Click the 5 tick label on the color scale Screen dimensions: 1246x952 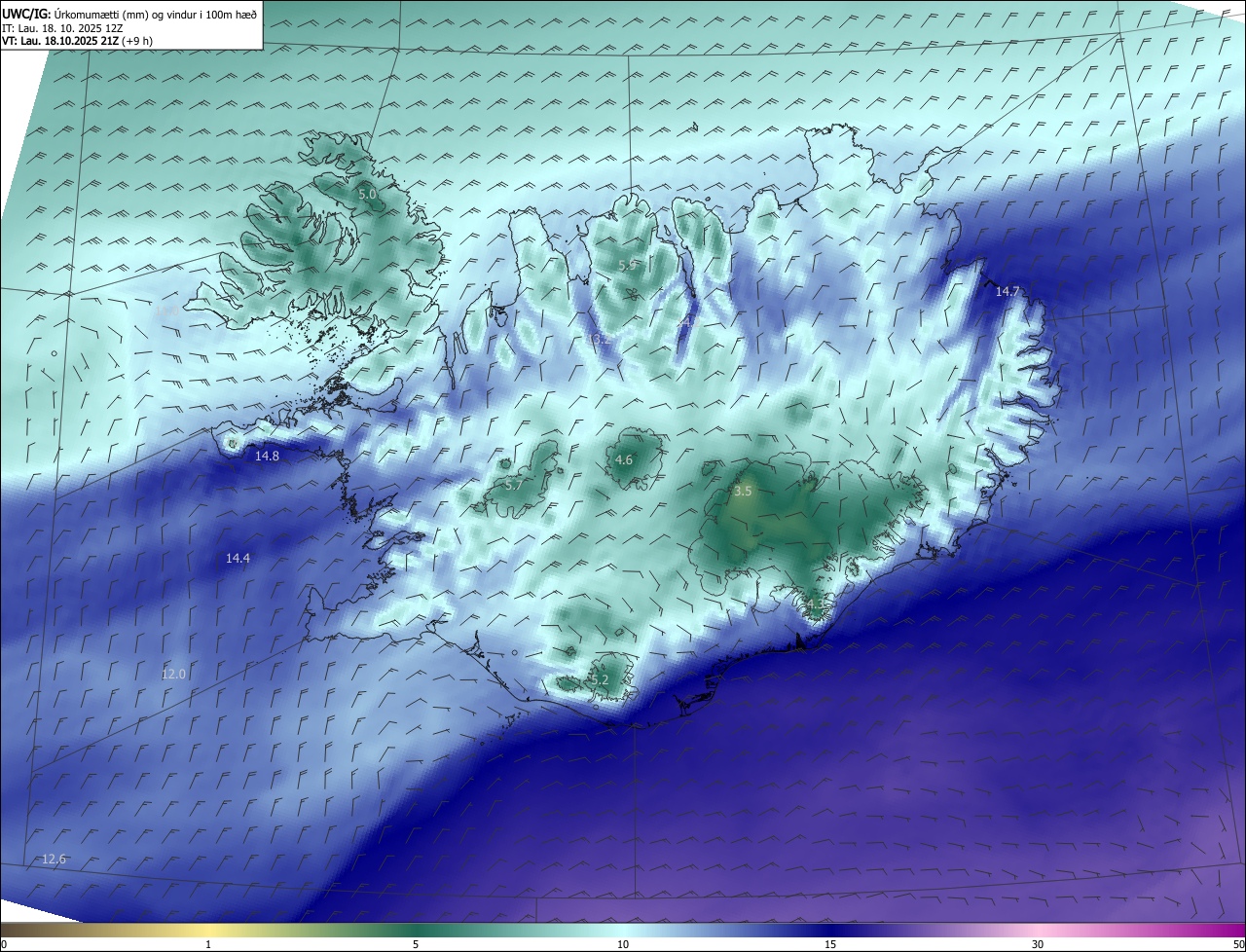(416, 944)
